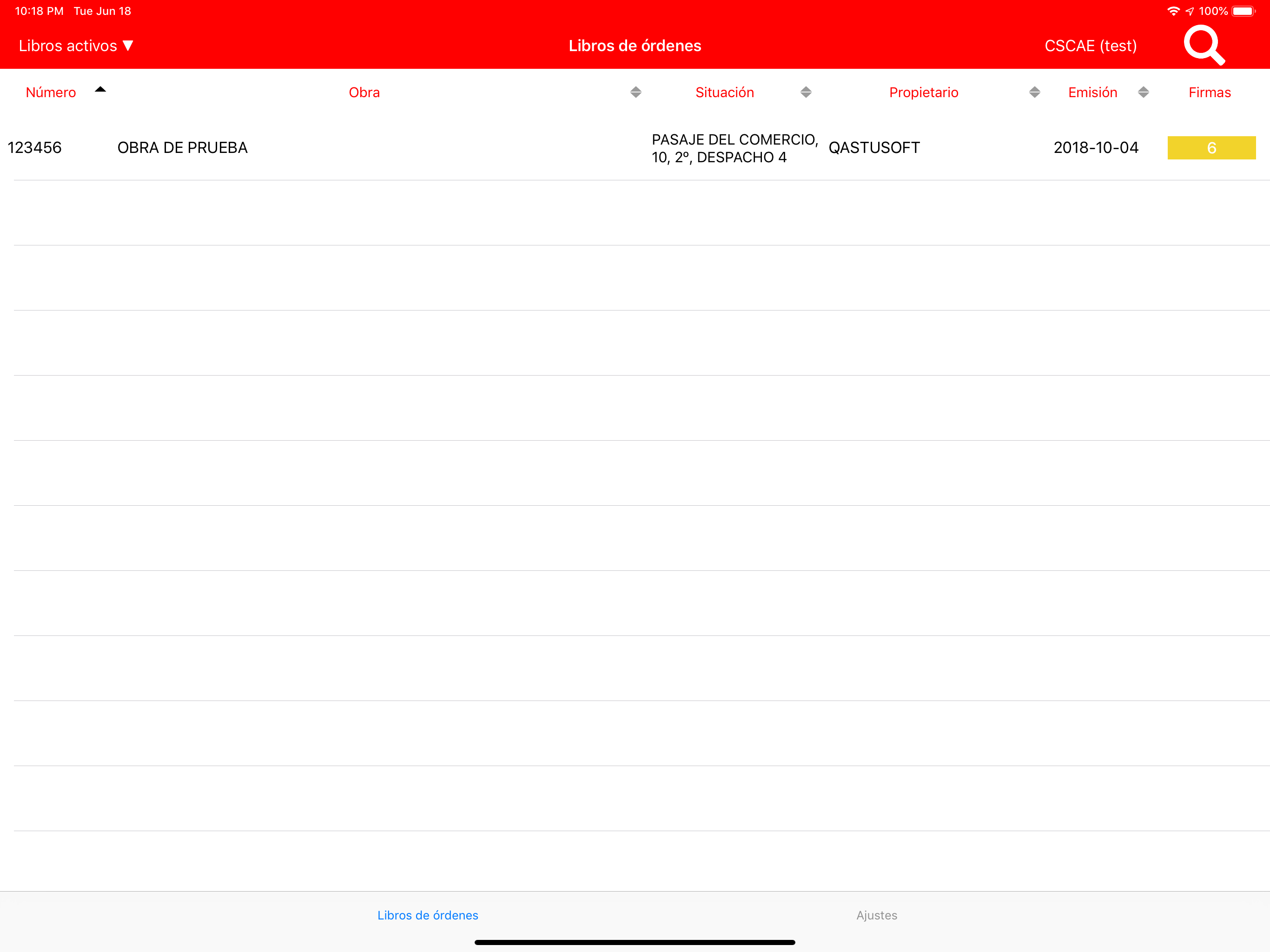Open the CSCAE (test) account label
Viewport: 1270px width, 952px height.
(1090, 46)
